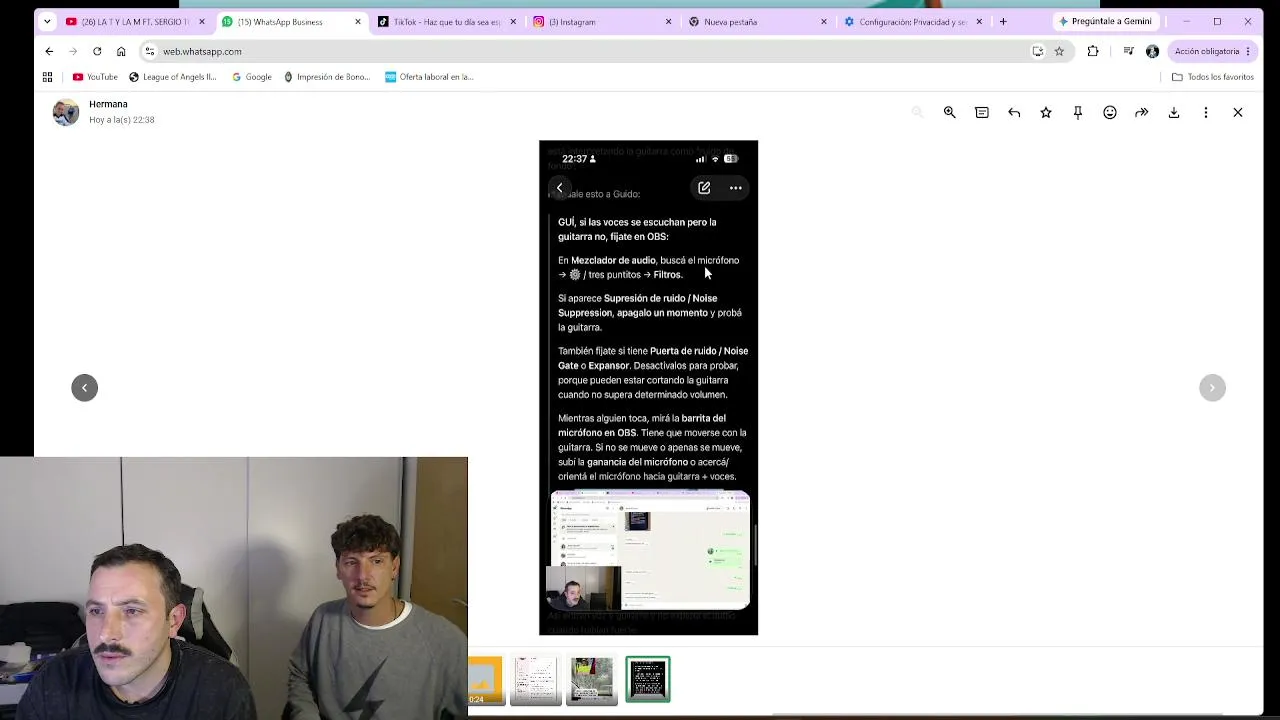Switch to the Configuración Privacidad tab
Image resolution: width=1280 pixels, height=720 pixels.
tap(912, 22)
